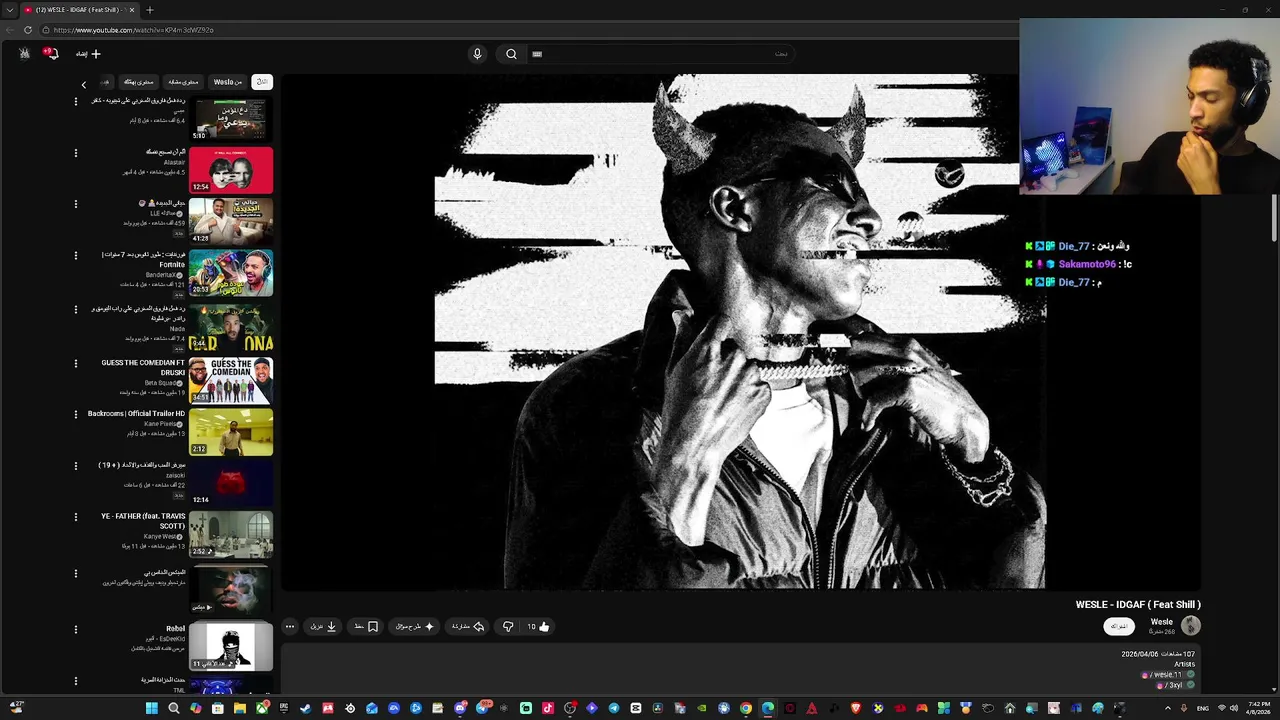Image resolution: width=1280 pixels, height=720 pixels.
Task: Open options menu for the LLE video
Action: pos(75,204)
